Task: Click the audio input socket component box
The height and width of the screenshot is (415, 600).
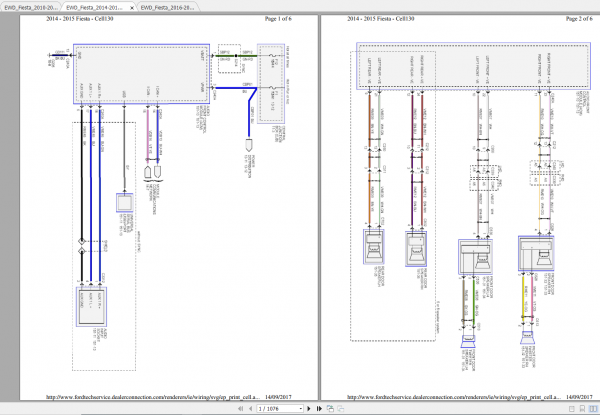Action: point(91,307)
